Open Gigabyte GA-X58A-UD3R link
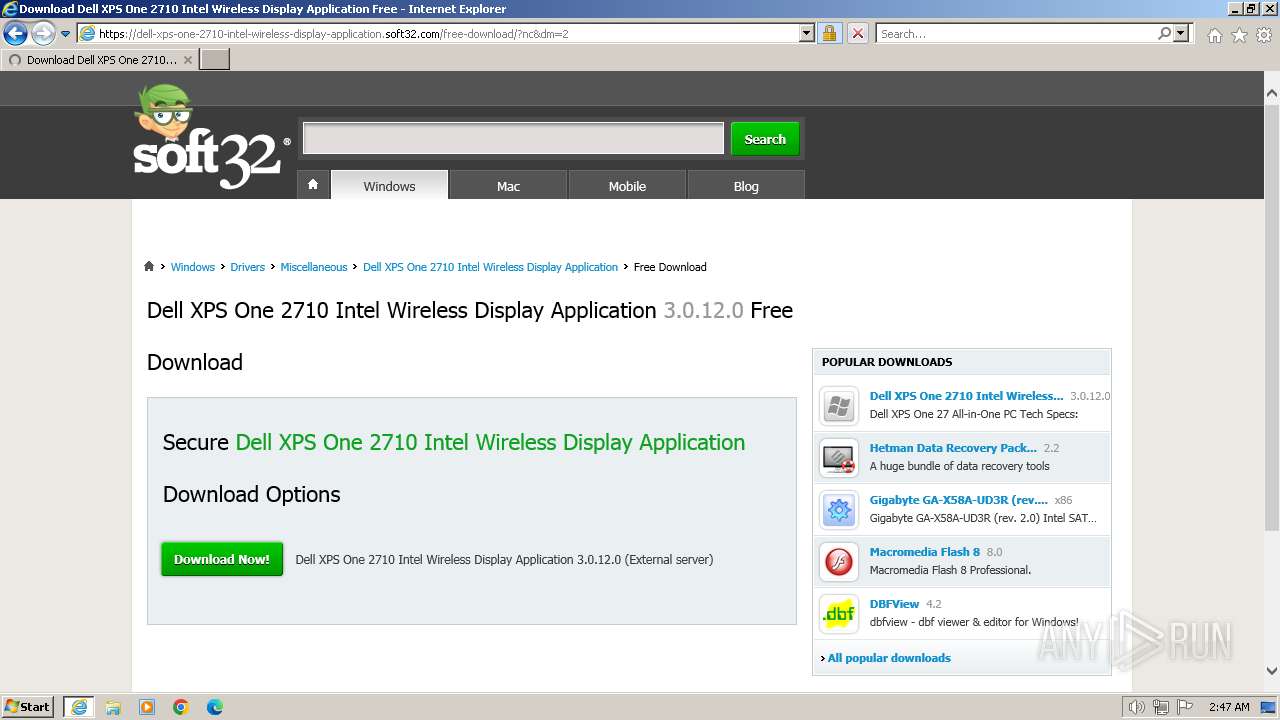 pyautogui.click(x=958, y=500)
